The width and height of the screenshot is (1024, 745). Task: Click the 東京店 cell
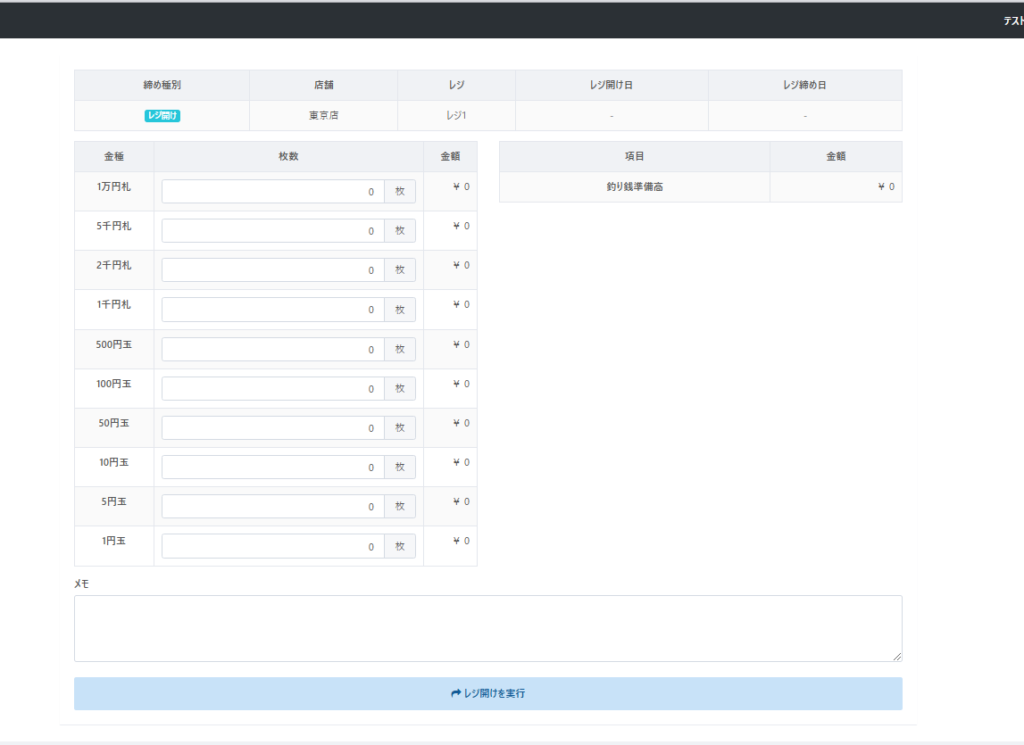coord(323,116)
